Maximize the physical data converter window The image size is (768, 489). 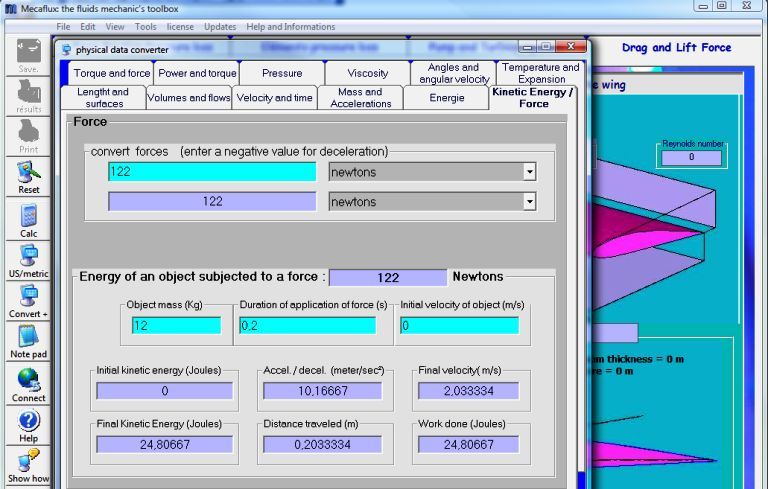click(545, 47)
